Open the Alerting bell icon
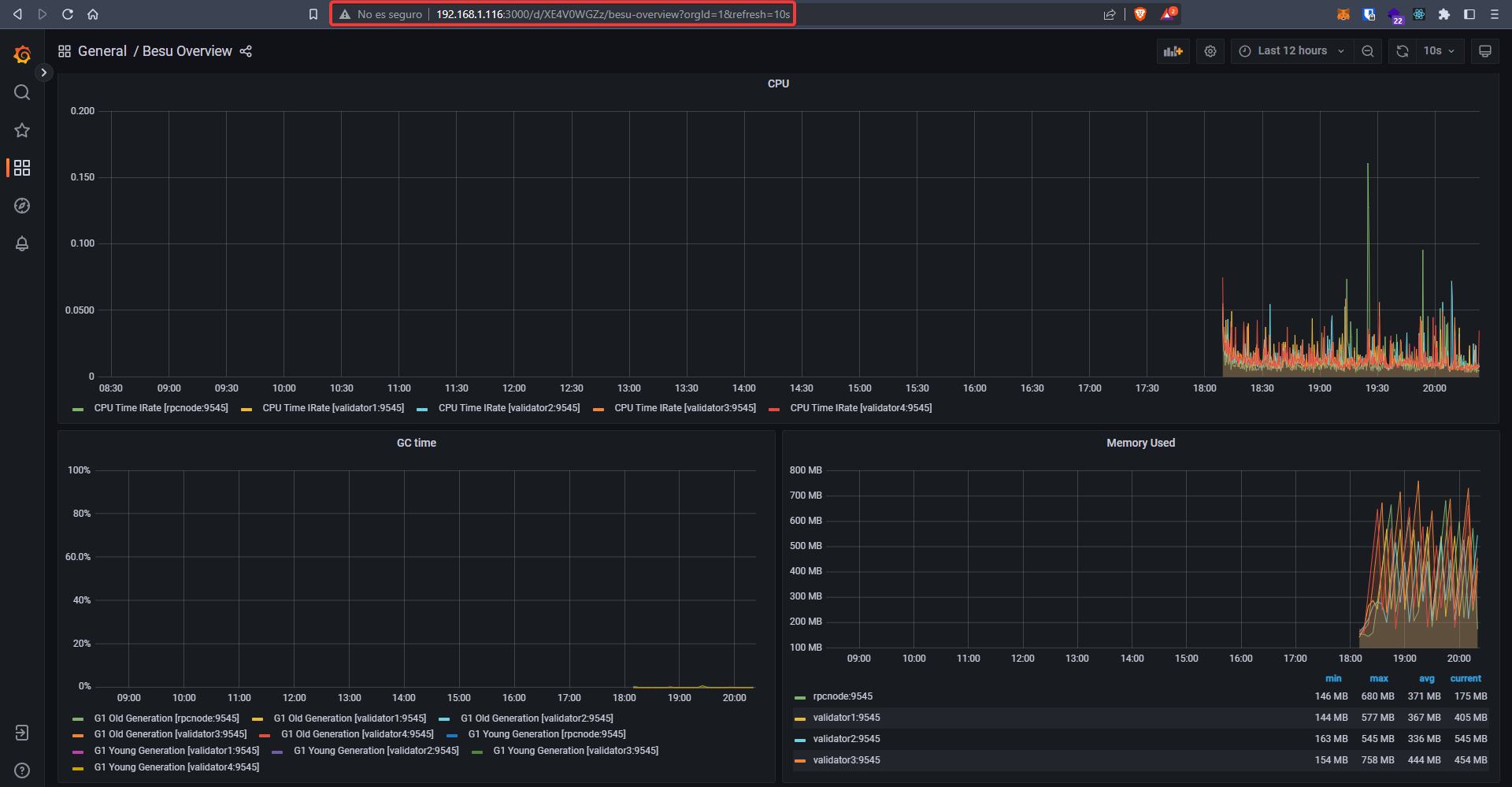This screenshot has width=1512, height=787. click(22, 243)
